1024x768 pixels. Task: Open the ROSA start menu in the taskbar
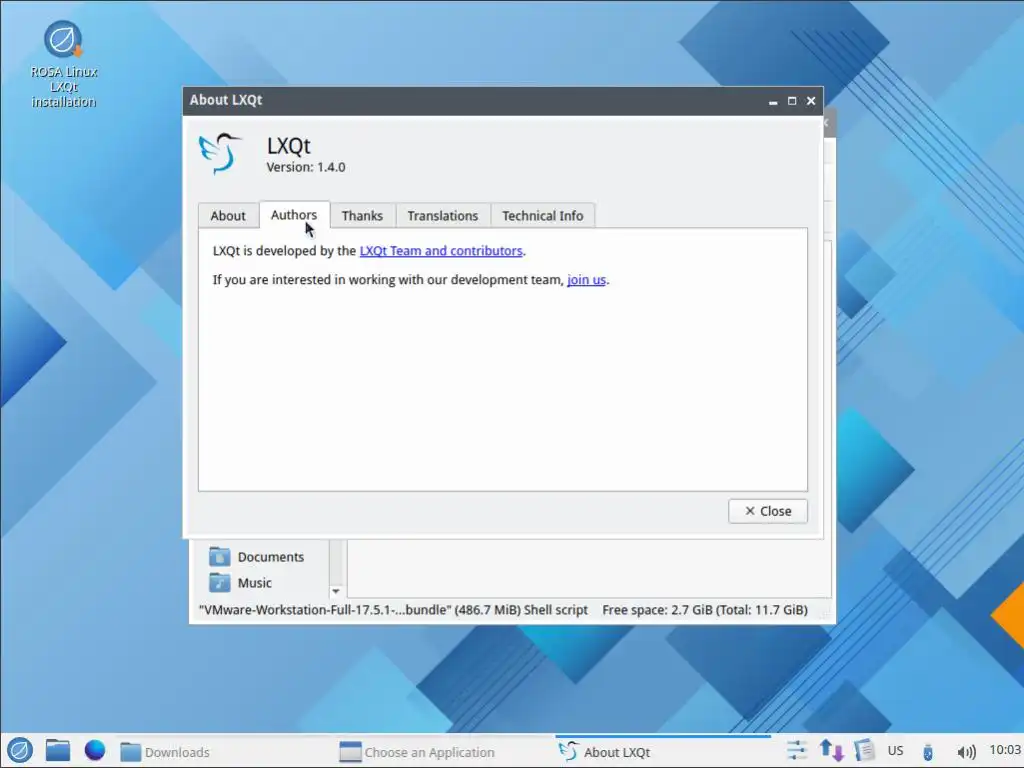[x=20, y=750]
